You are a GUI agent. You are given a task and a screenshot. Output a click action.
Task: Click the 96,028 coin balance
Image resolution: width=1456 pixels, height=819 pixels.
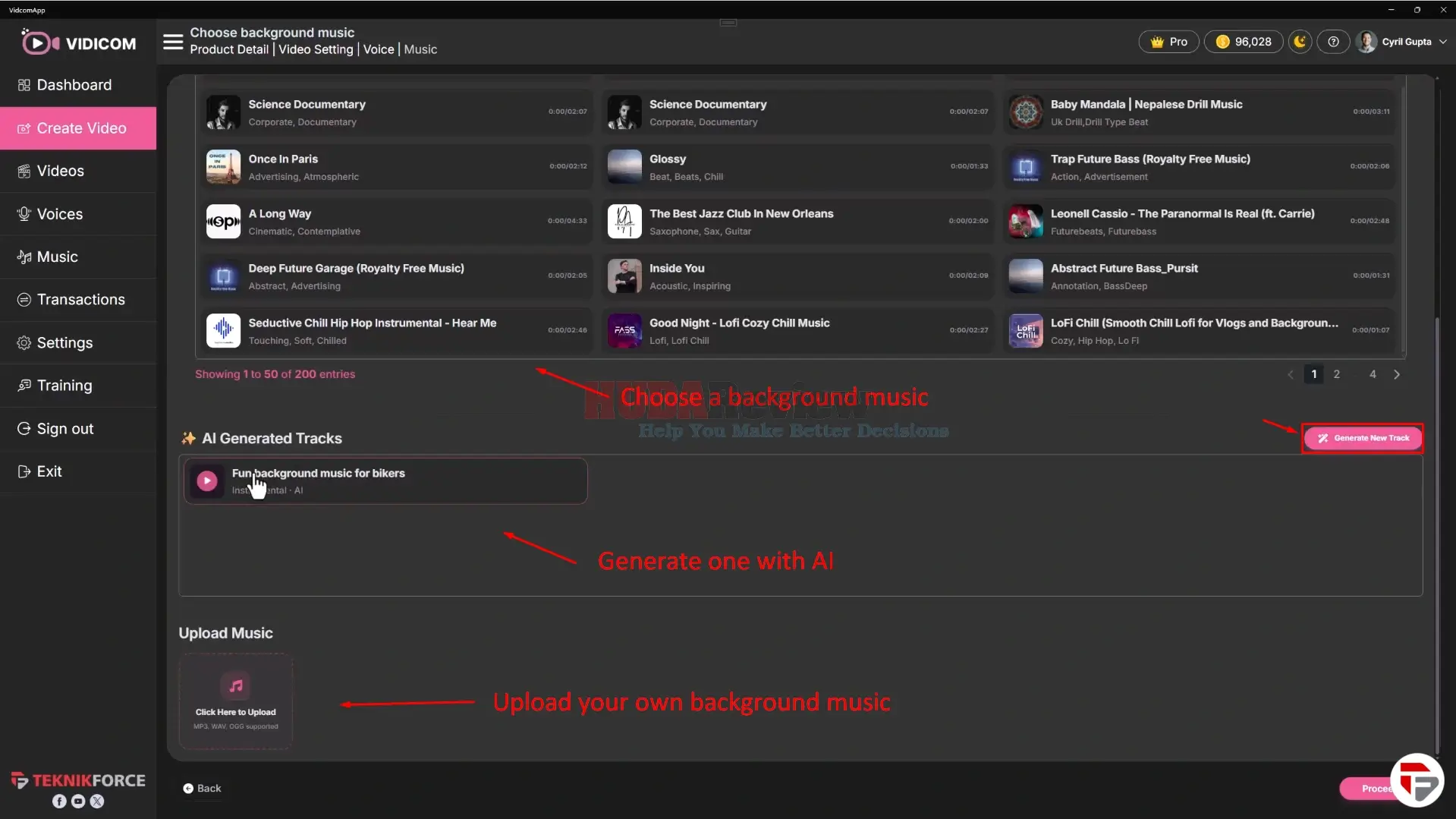pyautogui.click(x=1244, y=42)
